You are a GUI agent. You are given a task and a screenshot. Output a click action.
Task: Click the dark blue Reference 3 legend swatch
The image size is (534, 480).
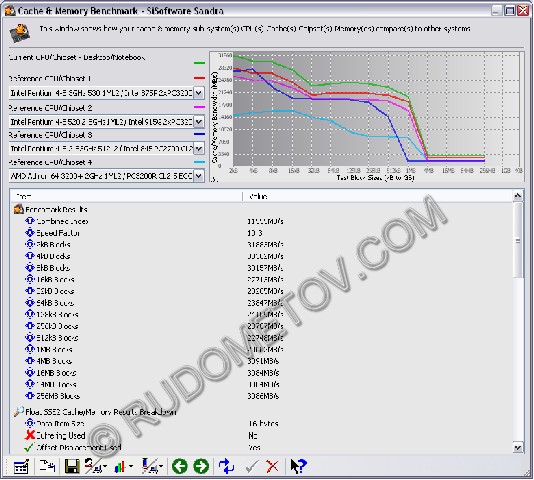coord(199,134)
